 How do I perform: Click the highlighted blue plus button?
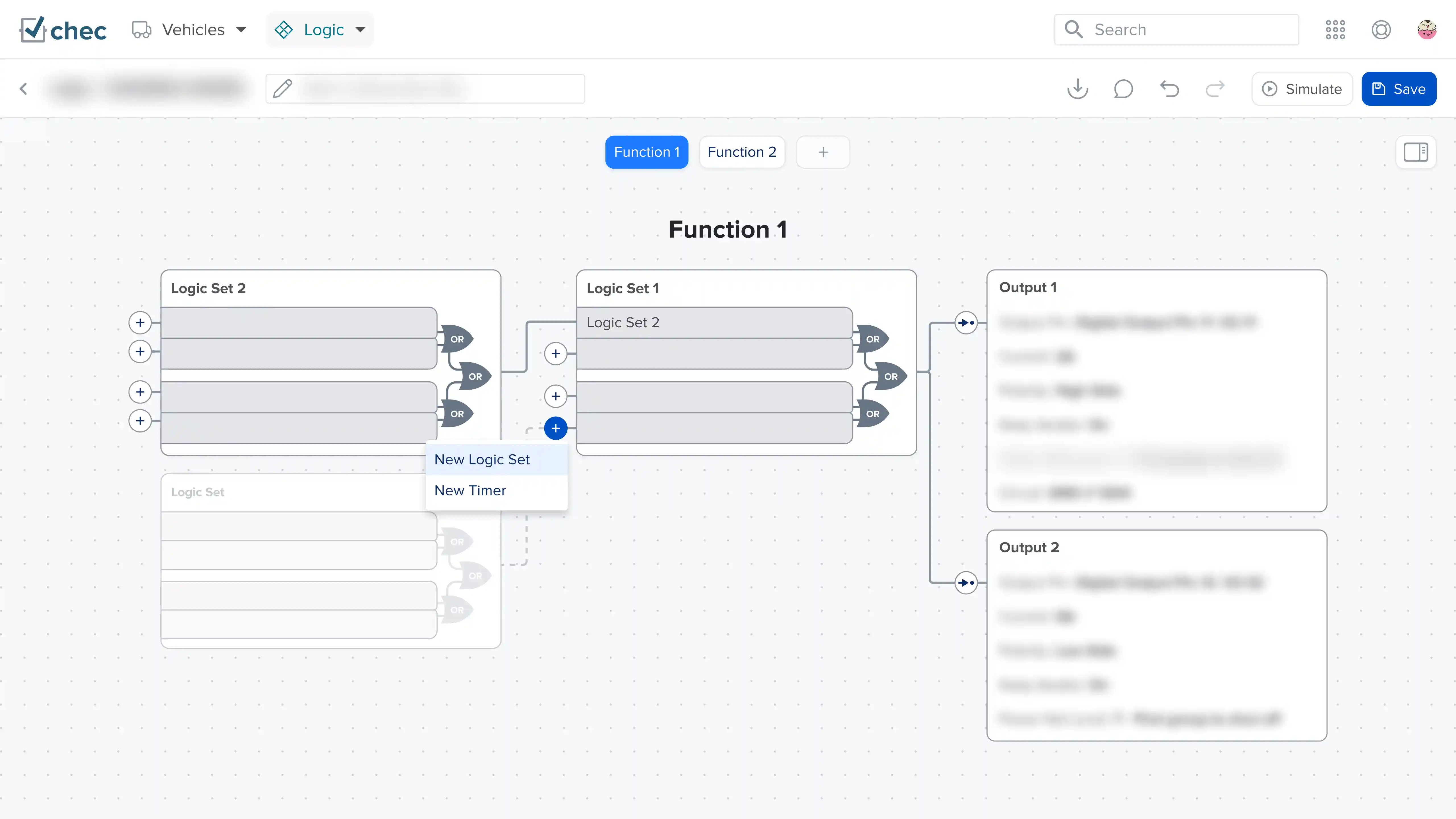click(x=556, y=429)
